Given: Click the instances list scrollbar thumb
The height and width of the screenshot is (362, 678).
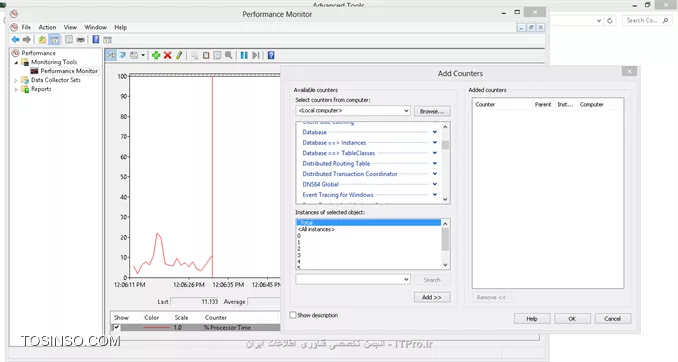Looking at the screenshot, I should pyautogui.click(x=445, y=239).
